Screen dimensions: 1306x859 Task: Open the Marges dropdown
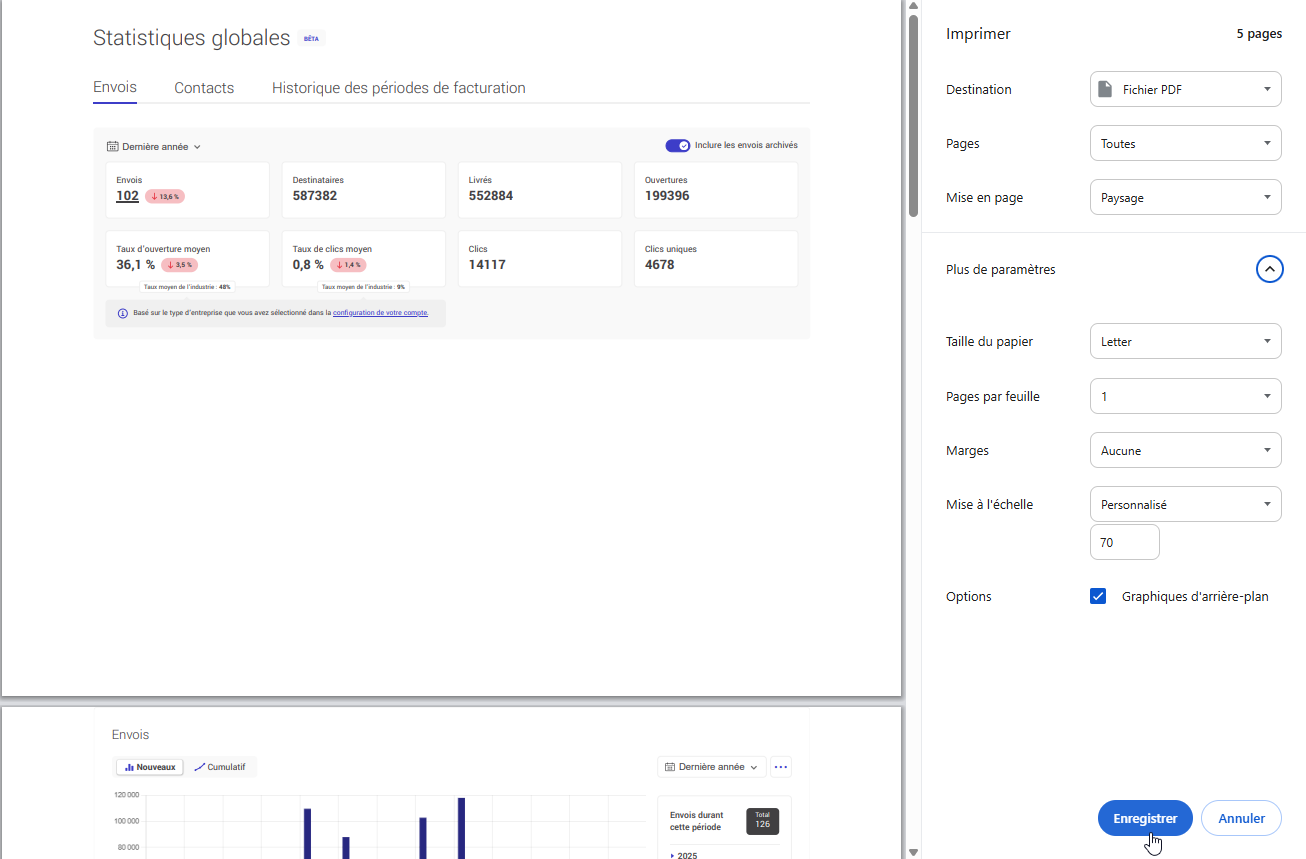[1185, 450]
